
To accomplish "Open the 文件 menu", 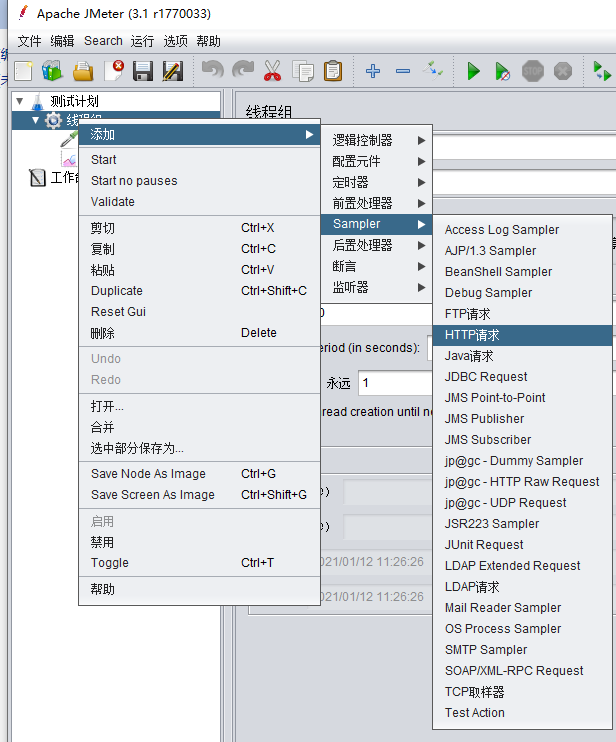I will pos(29,41).
